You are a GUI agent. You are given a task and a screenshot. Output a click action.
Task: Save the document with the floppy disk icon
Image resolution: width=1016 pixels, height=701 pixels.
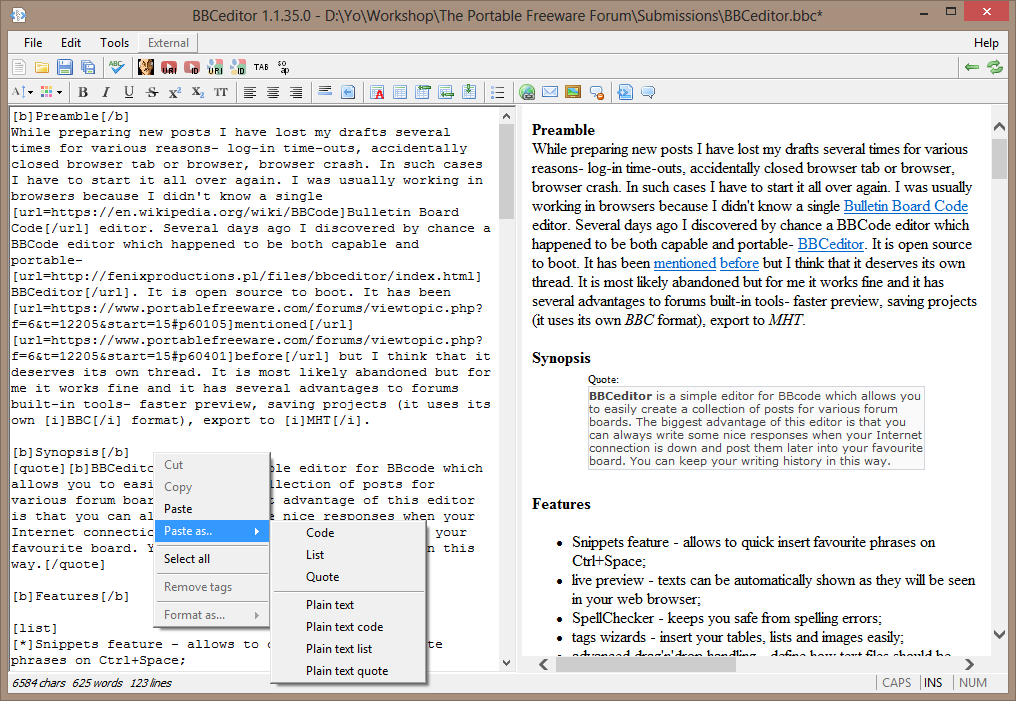65,67
